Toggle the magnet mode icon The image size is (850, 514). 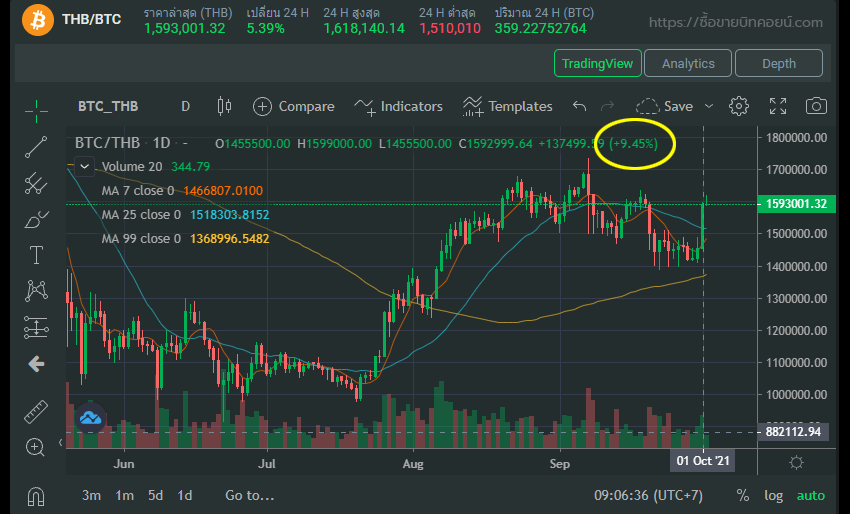pyautogui.click(x=36, y=496)
